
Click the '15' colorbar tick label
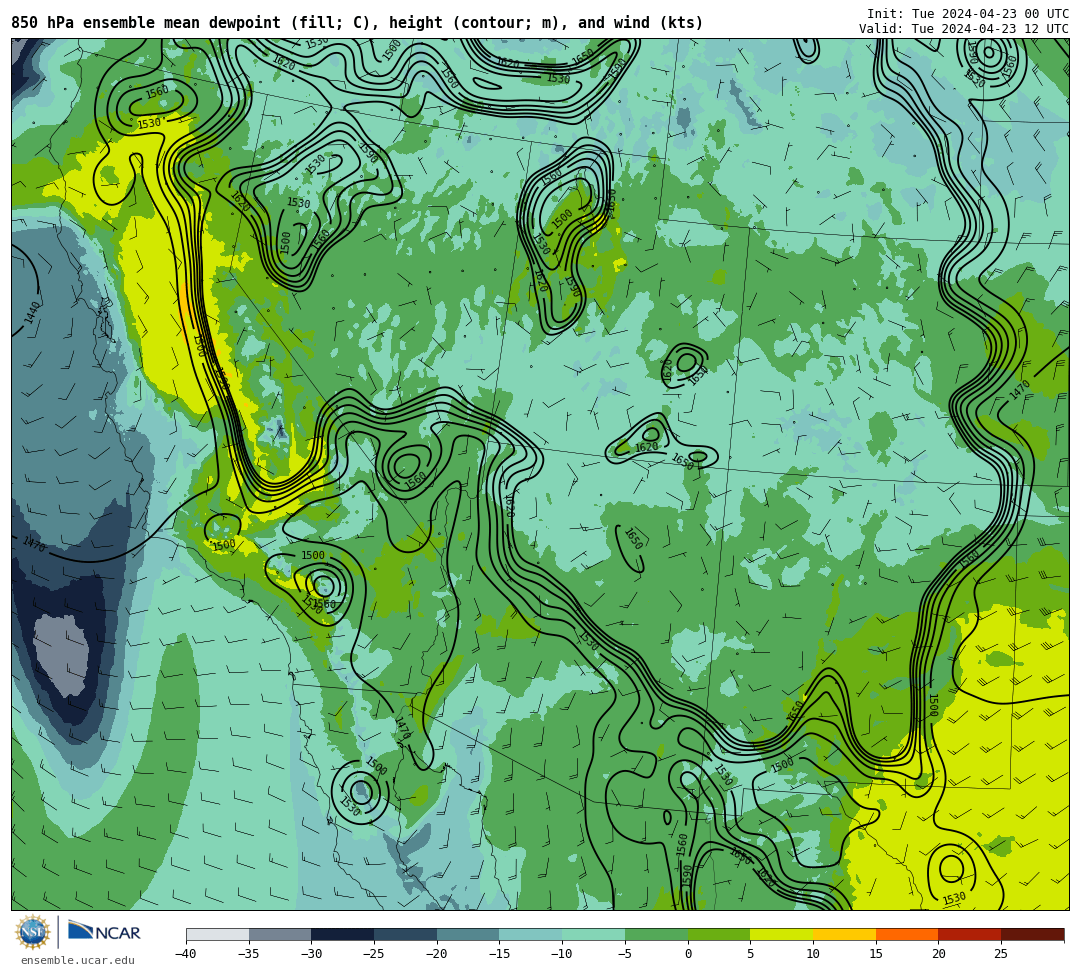coord(876,954)
